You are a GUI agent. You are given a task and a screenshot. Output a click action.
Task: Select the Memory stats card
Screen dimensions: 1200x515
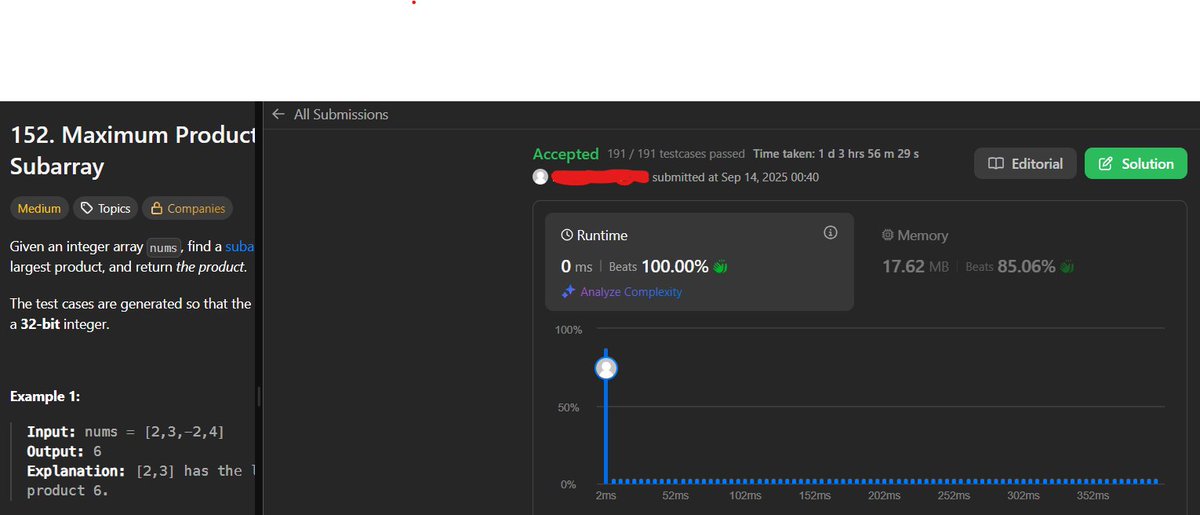(1020, 262)
